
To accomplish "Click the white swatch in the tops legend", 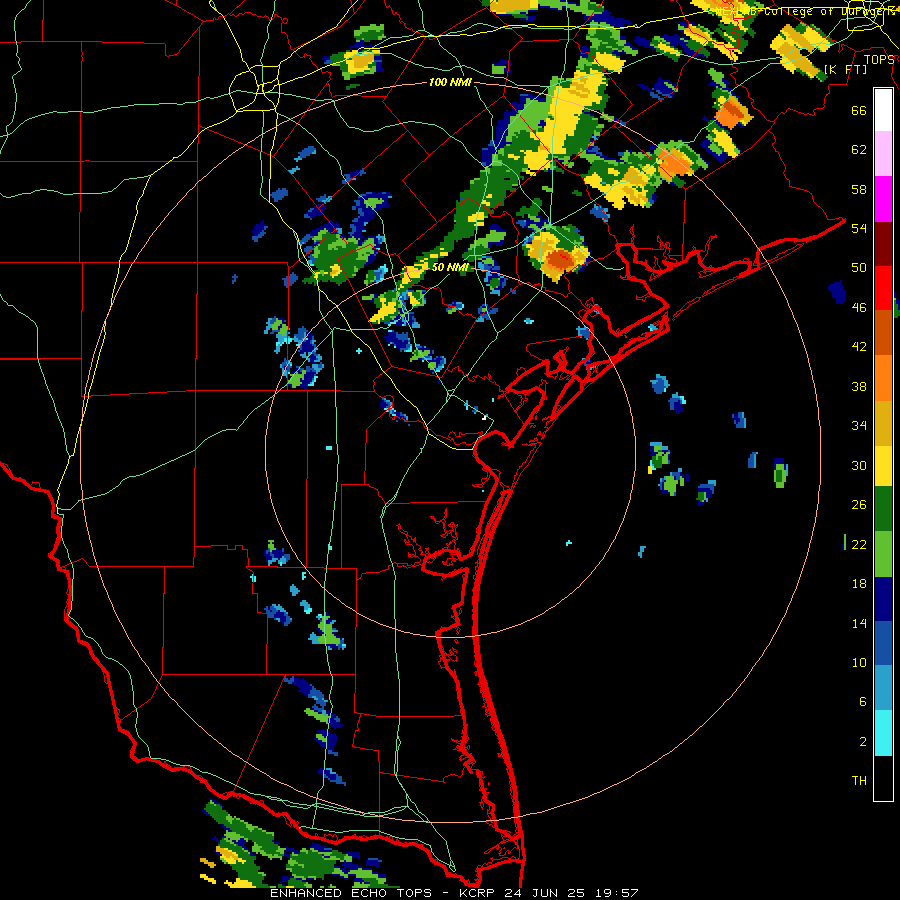I will (883, 110).
